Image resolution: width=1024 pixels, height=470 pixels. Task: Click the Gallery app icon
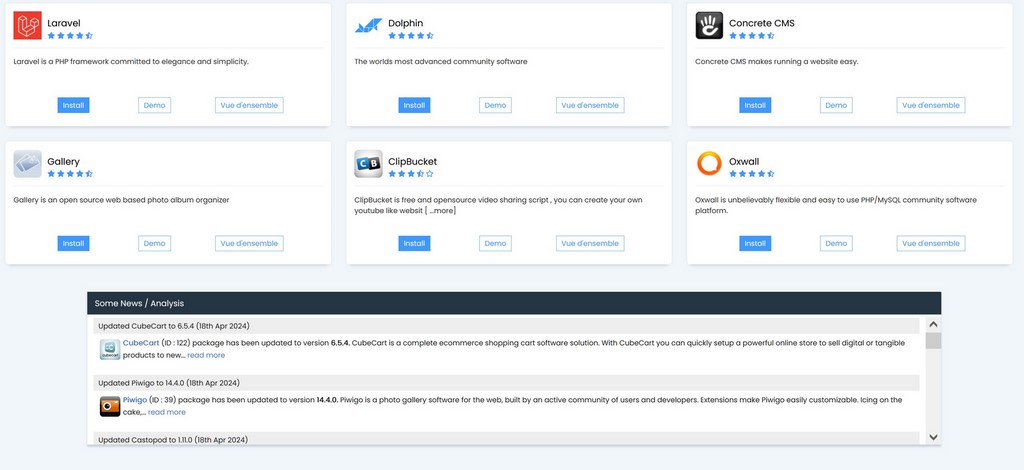point(27,164)
